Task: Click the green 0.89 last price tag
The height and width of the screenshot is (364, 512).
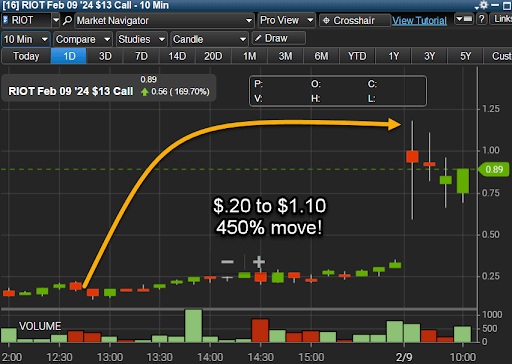Action: pyautogui.click(x=494, y=169)
